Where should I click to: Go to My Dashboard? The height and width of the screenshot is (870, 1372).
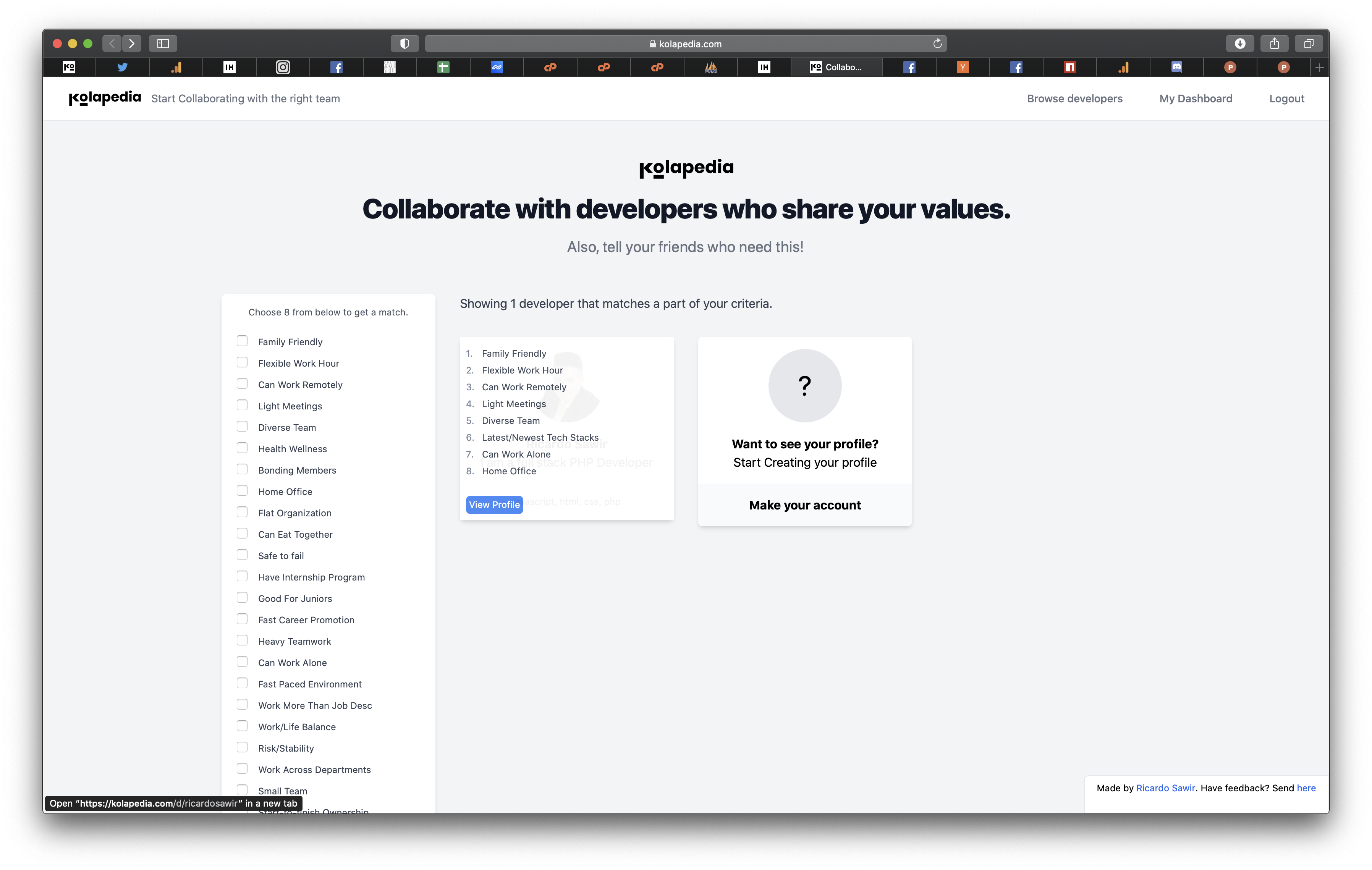coord(1196,99)
